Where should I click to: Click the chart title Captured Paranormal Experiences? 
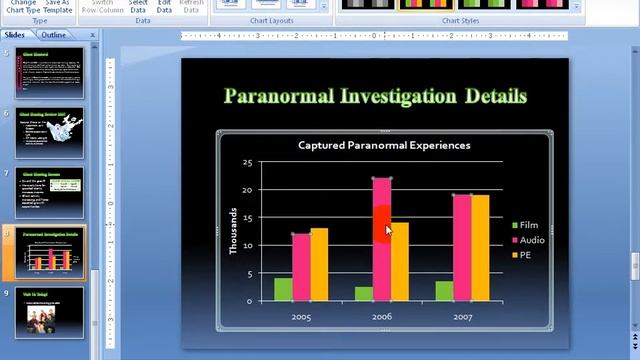(x=384, y=145)
